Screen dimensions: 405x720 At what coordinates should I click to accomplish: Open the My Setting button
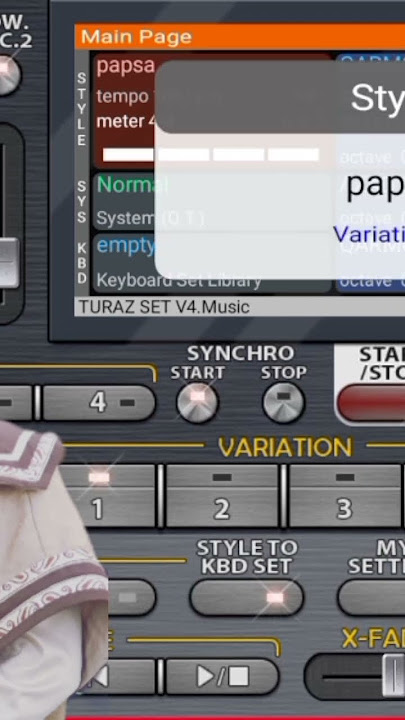[x=371, y=597]
